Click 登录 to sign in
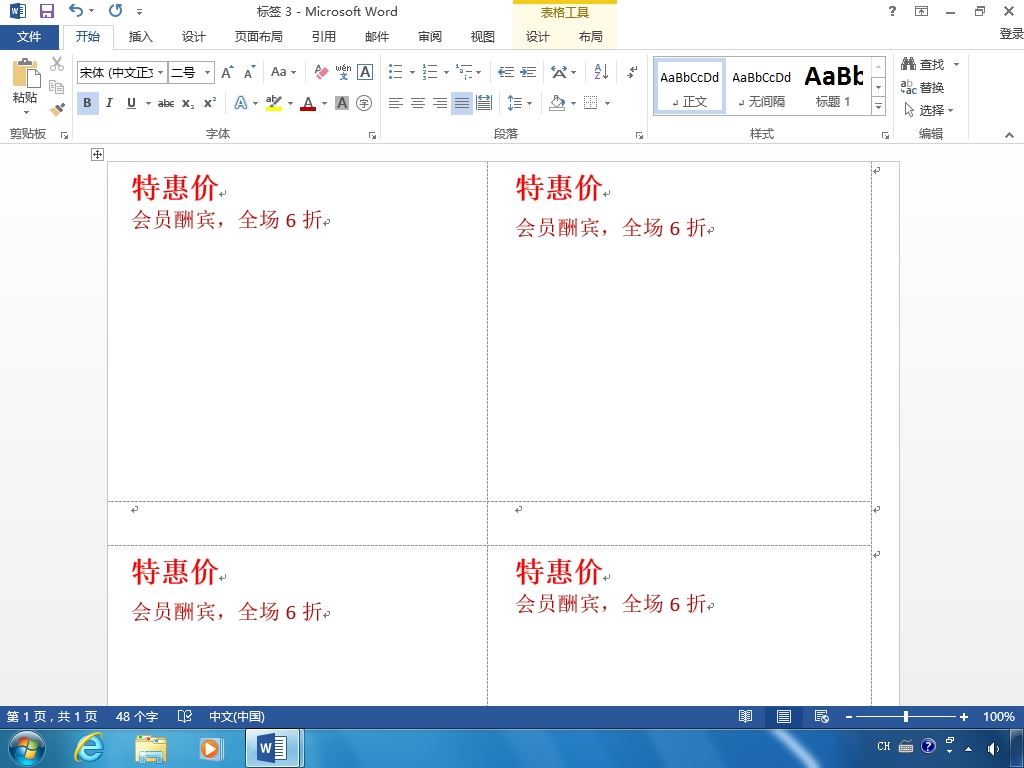Image resolution: width=1024 pixels, height=768 pixels. 1011,33
